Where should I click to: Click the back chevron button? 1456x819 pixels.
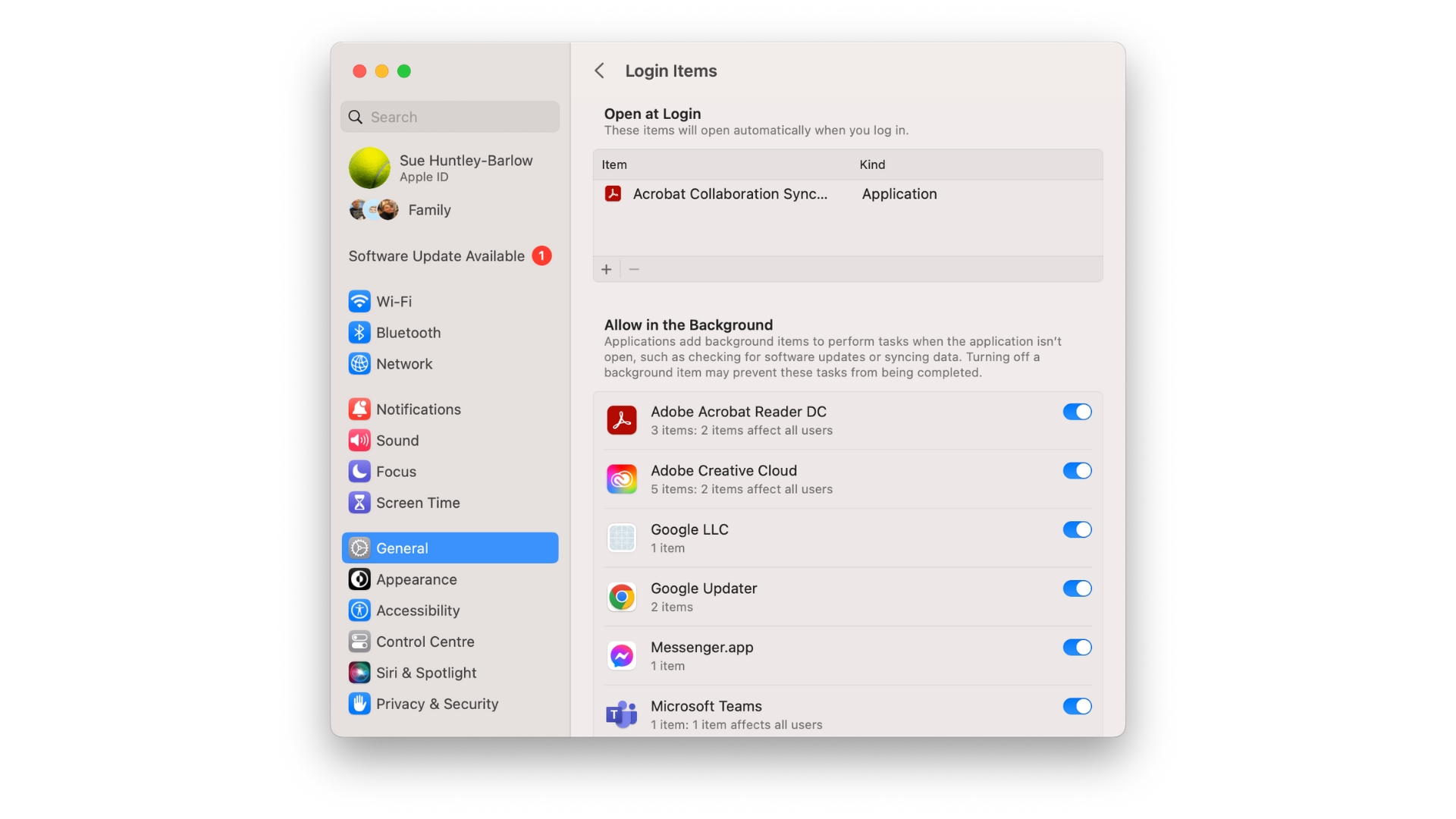(x=597, y=70)
